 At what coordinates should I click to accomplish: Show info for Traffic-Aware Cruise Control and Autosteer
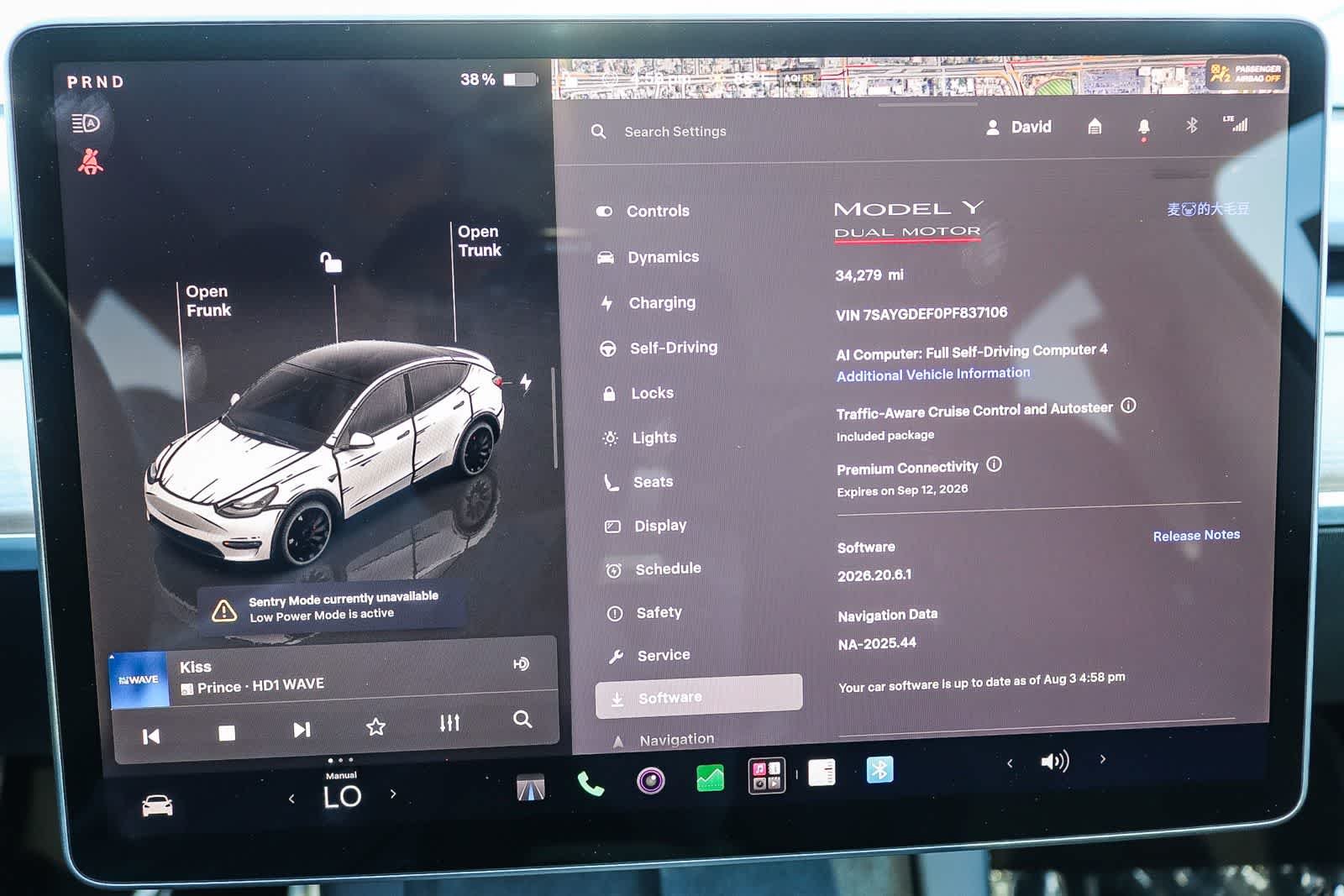[1128, 406]
